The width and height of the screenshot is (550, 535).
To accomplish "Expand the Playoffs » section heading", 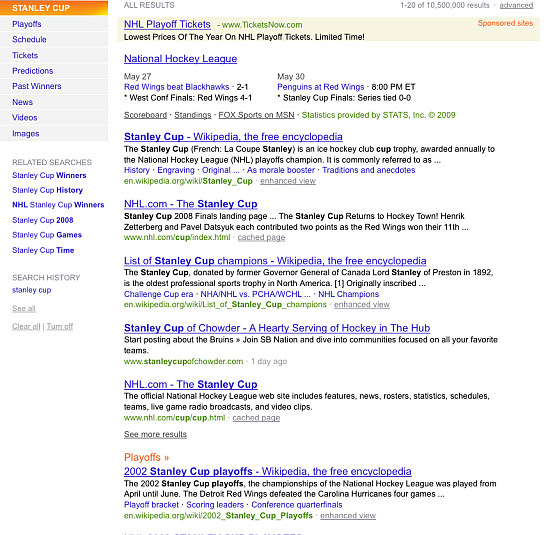I will click(x=146, y=457).
